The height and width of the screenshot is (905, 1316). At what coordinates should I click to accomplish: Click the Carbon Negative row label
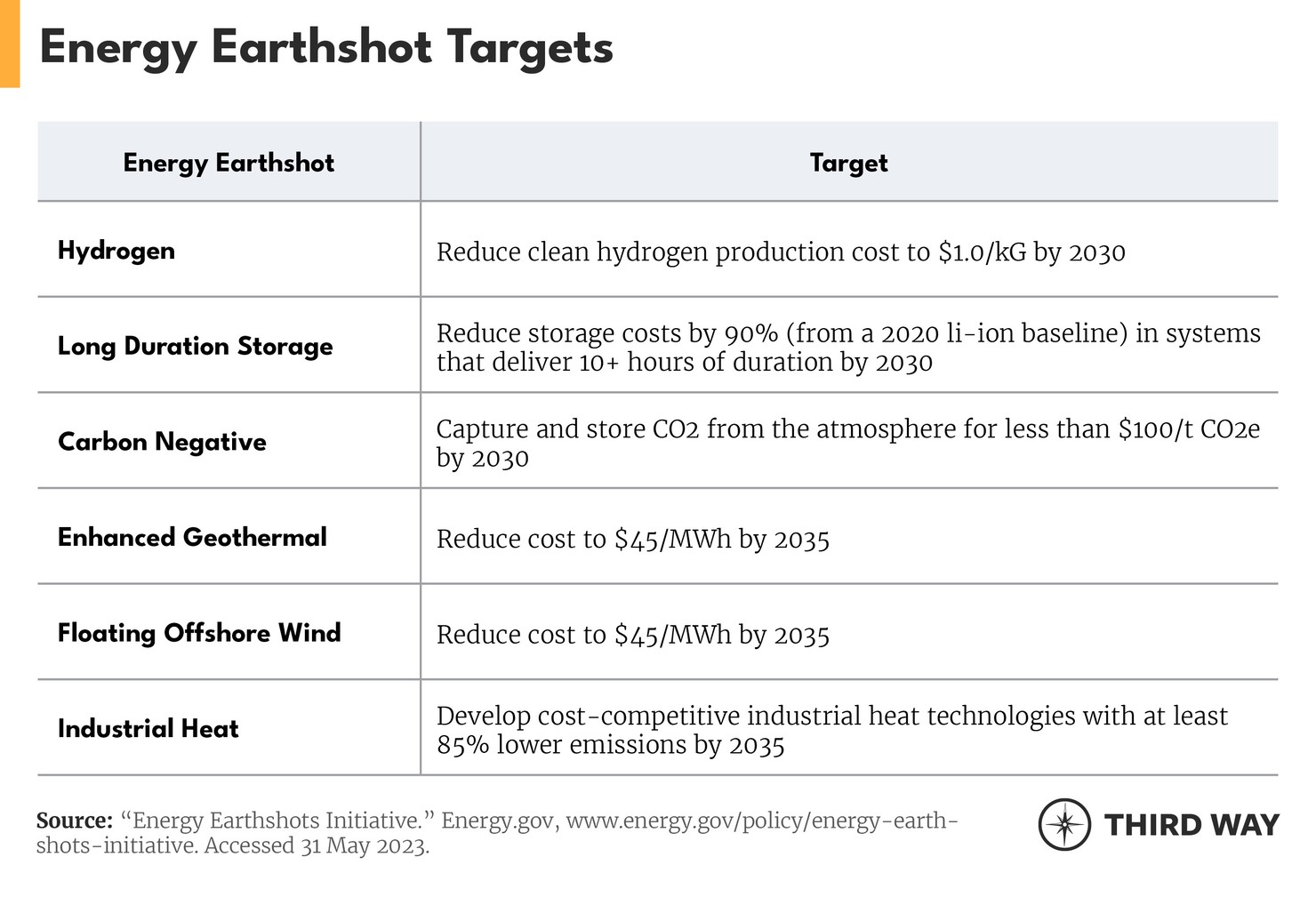[162, 442]
